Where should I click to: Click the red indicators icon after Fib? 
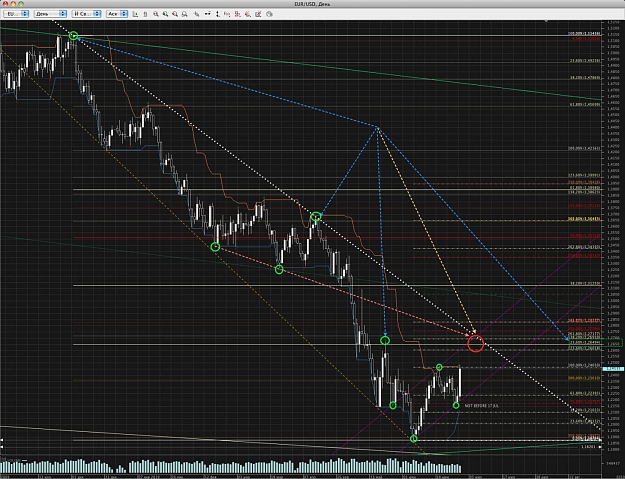pyautogui.click(x=238, y=14)
